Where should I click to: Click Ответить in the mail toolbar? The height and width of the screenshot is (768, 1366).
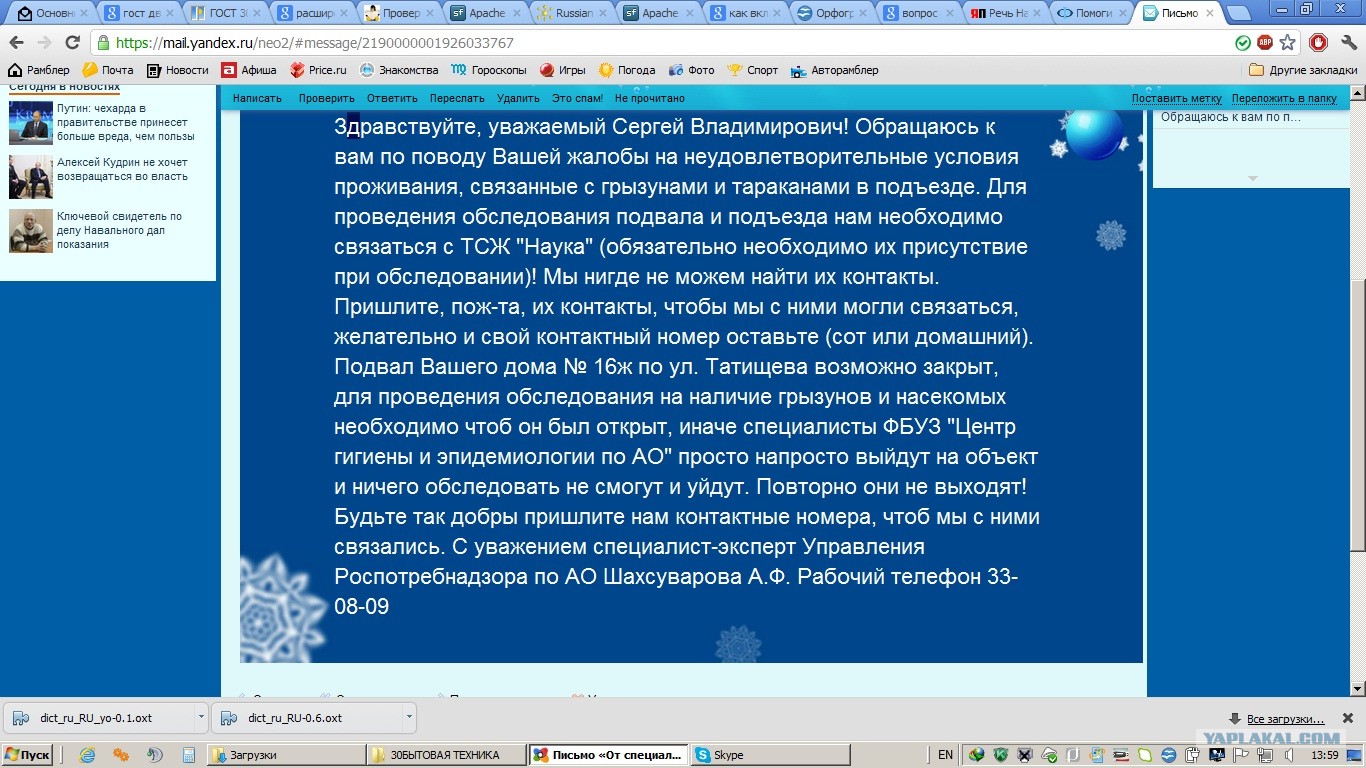(392, 98)
